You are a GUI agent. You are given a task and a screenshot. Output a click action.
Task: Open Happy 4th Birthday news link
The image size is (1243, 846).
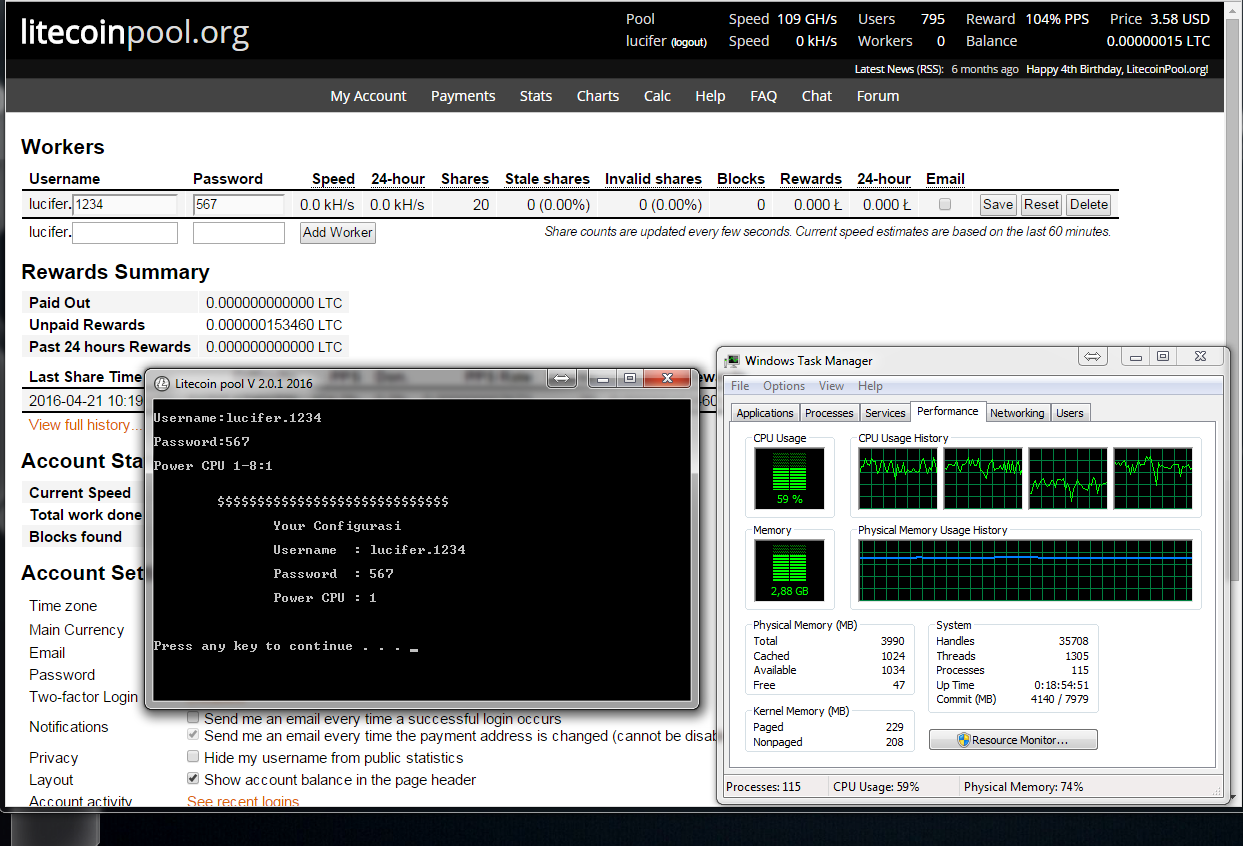pos(1117,69)
